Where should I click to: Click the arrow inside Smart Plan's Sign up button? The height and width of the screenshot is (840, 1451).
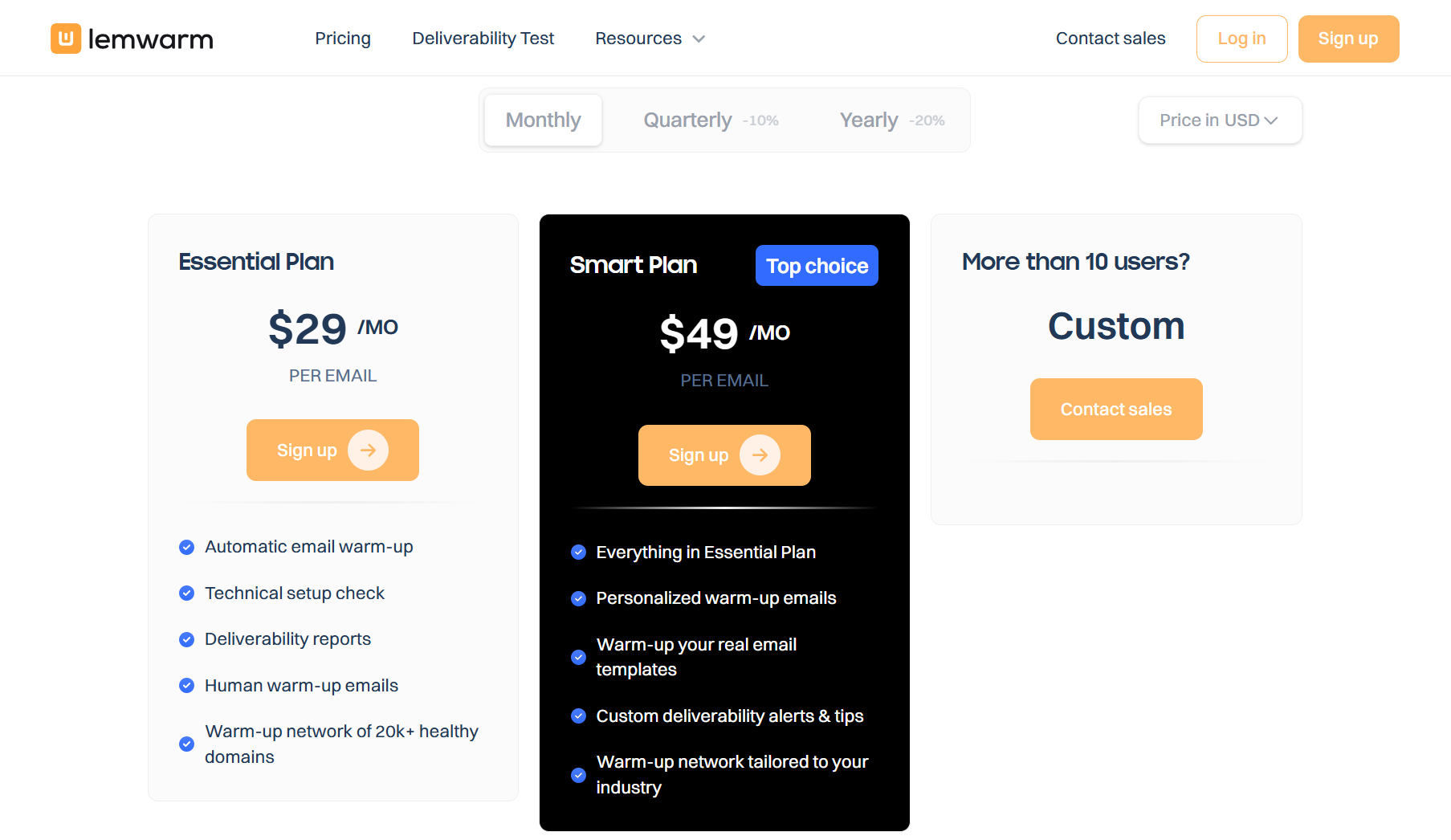760,455
